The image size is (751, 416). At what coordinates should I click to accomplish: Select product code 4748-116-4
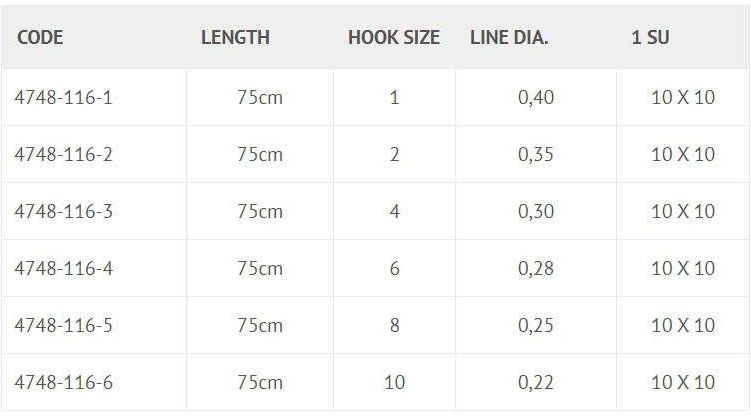click(x=63, y=268)
